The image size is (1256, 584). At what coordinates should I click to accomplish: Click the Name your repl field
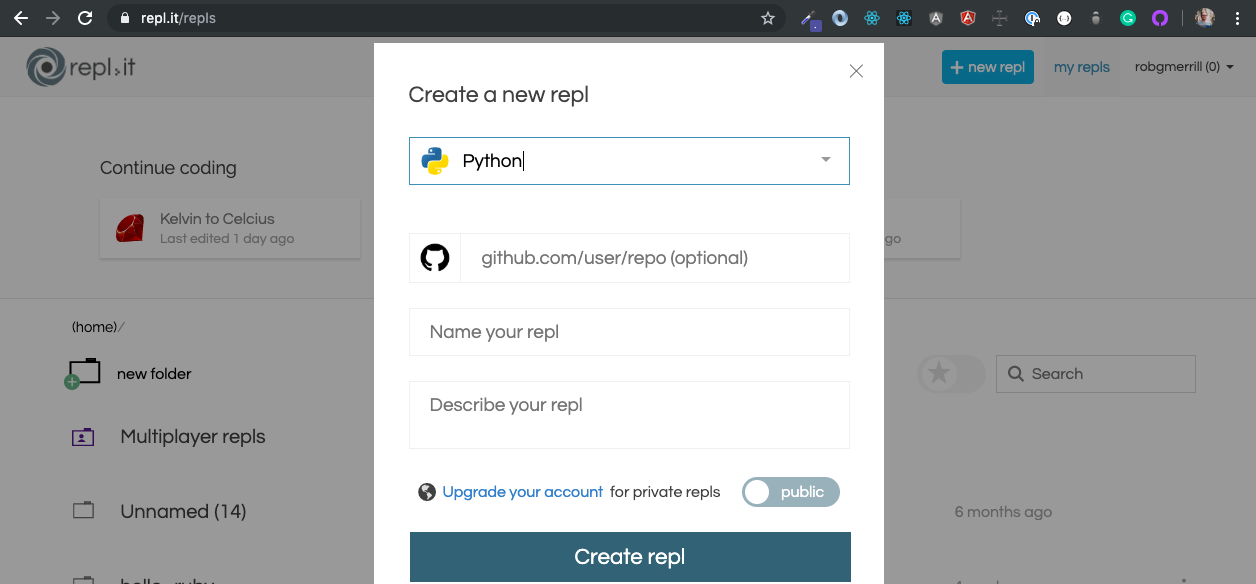629,332
